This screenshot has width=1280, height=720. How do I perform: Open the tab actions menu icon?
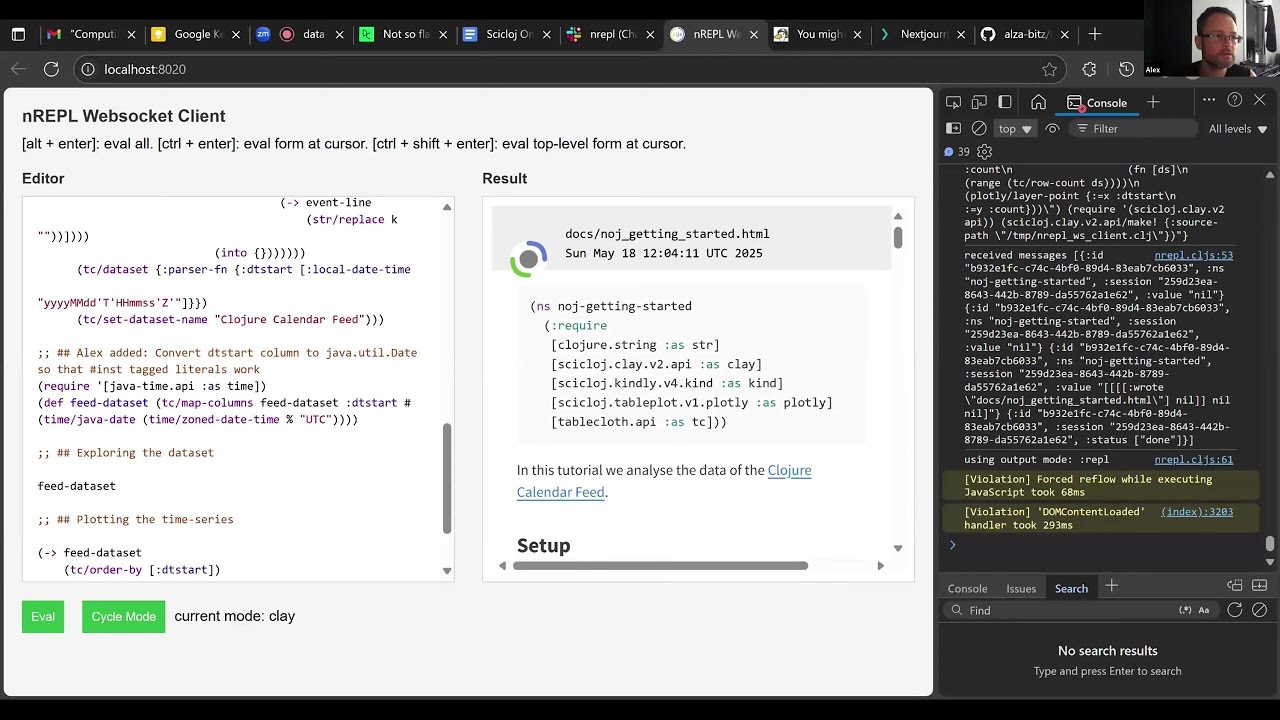pyautogui.click(x=18, y=34)
